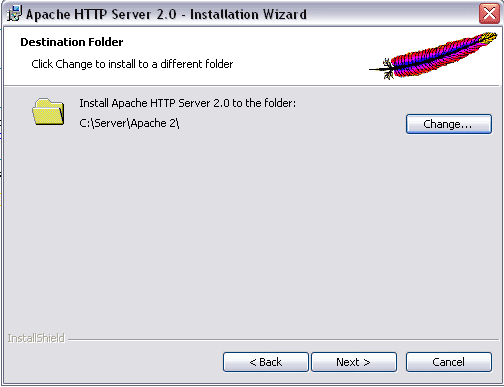This screenshot has height=387, width=504.
Task: Open the installer icon in the title bar
Action: tap(14, 14)
